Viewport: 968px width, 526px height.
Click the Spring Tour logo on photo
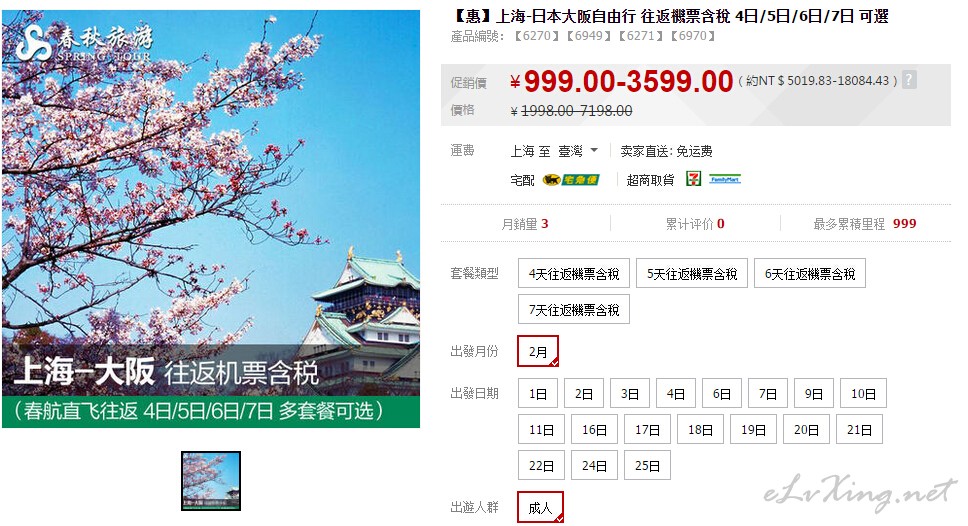pyautogui.click(x=85, y=43)
